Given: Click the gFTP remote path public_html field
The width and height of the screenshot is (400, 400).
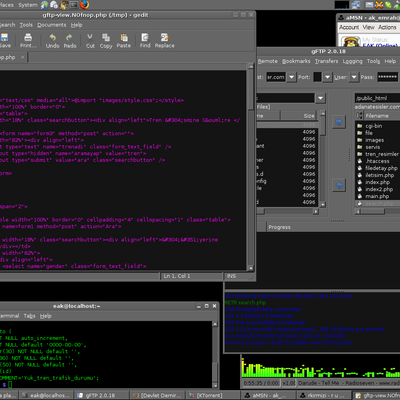Looking at the screenshot, I should click(377, 98).
